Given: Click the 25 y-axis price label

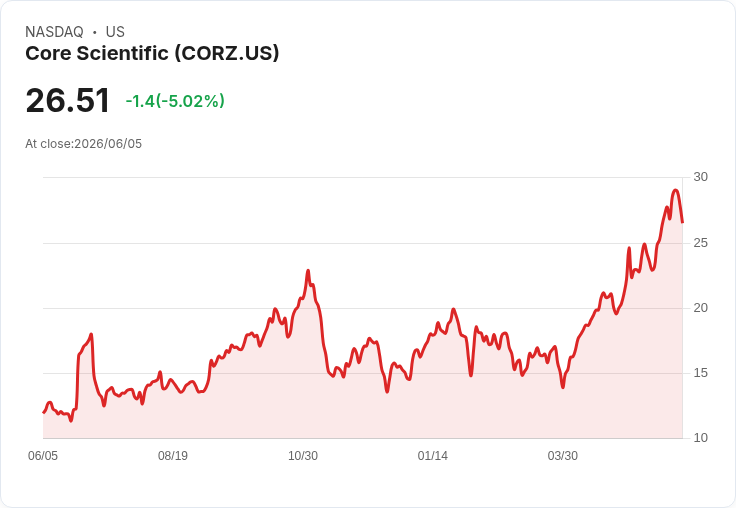Looking at the screenshot, I should click(x=700, y=243).
